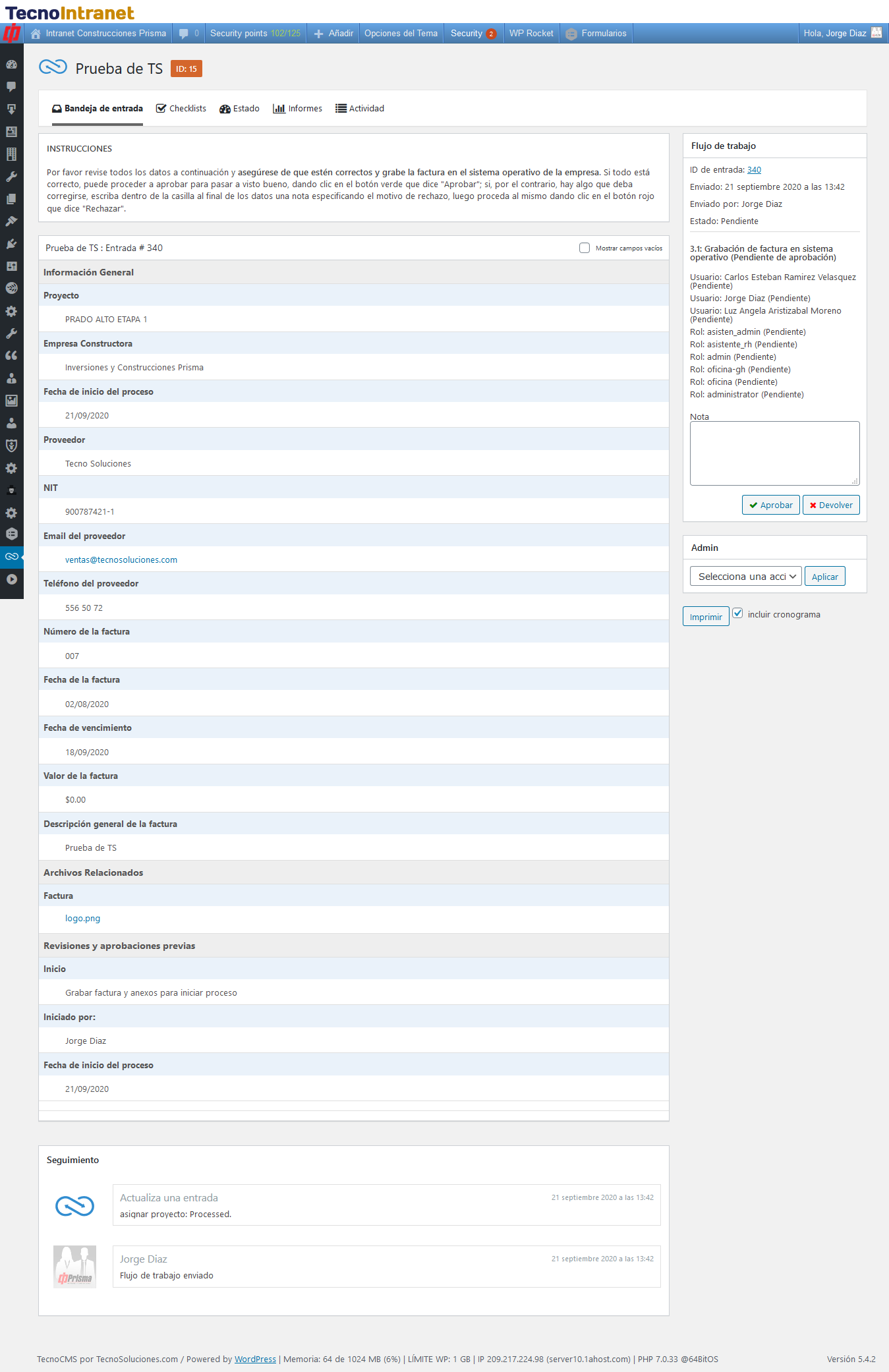Open the dashboard gauge icon in sidebar
The image size is (889, 1372).
[x=11, y=65]
